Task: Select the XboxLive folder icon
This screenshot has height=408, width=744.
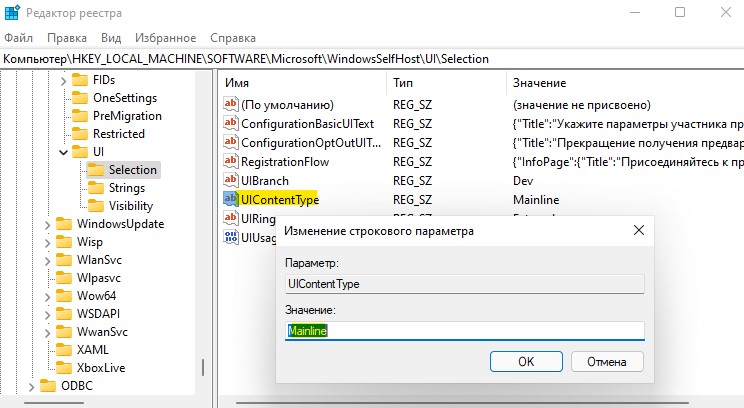Action: [64, 368]
